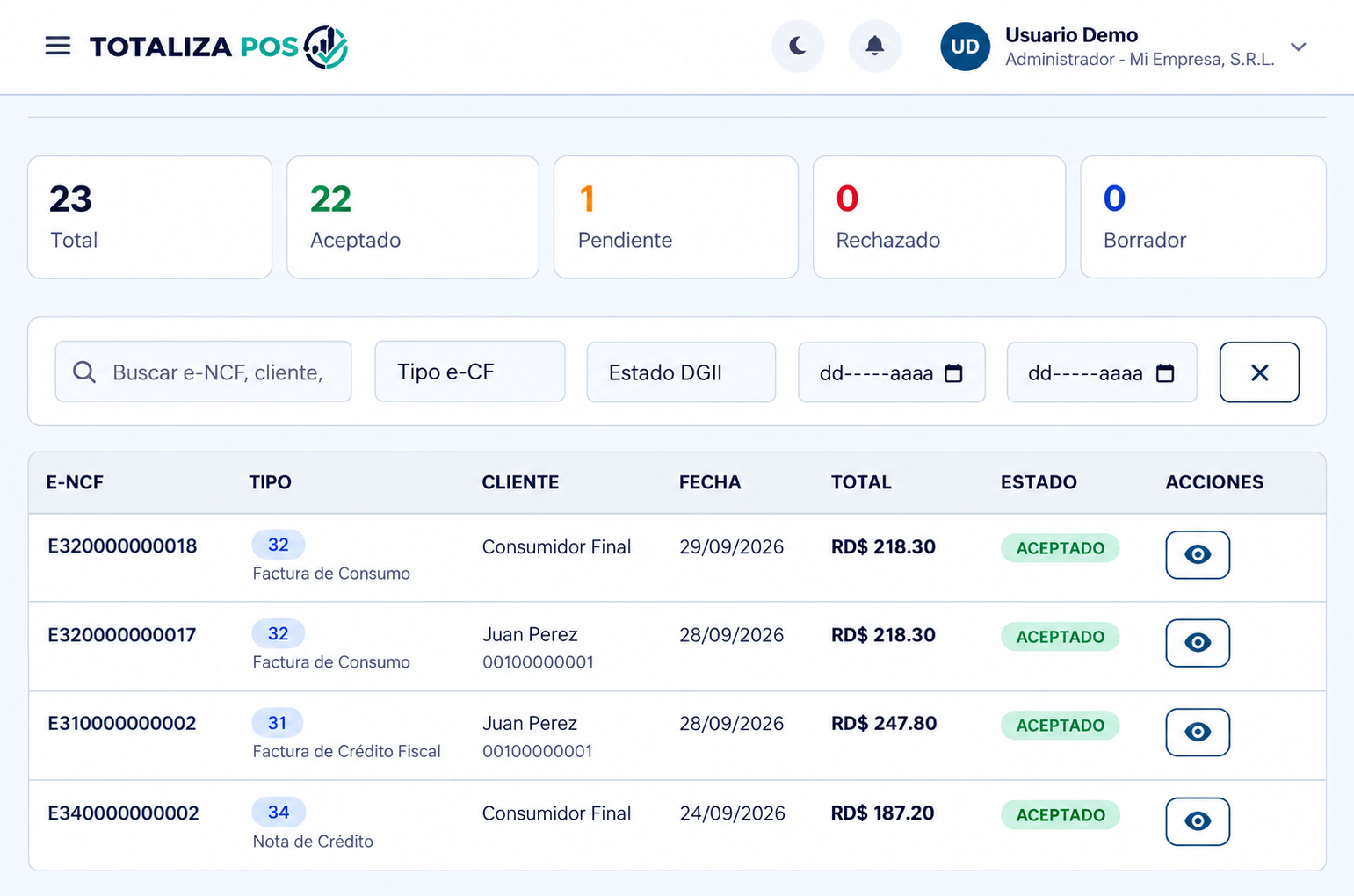Click e-NCF number E320000000018
Image resolution: width=1354 pixels, height=896 pixels.
[x=122, y=546]
